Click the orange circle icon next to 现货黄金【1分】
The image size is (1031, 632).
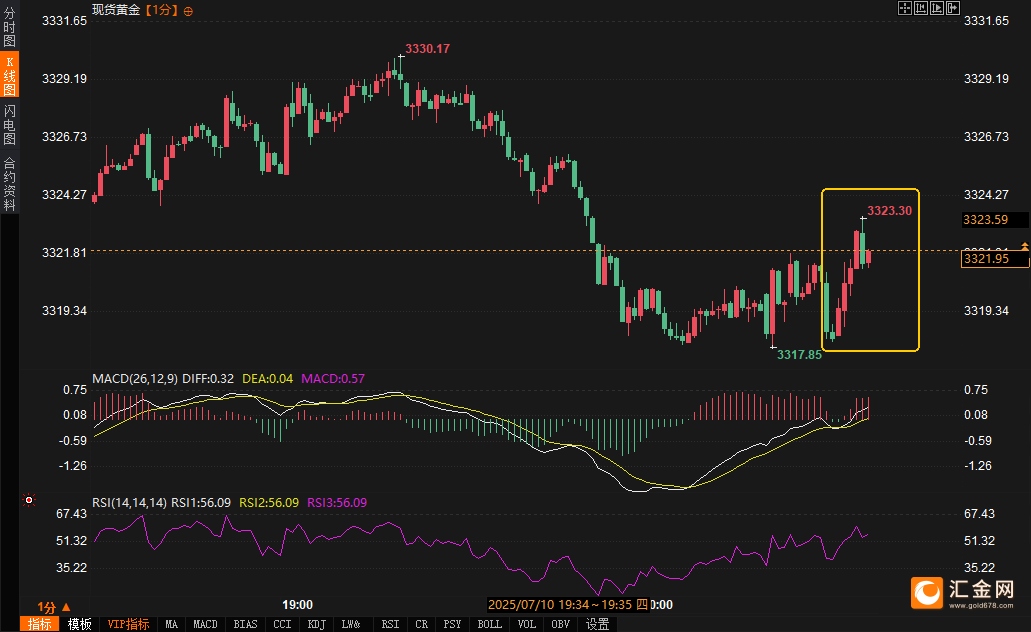tap(189, 11)
